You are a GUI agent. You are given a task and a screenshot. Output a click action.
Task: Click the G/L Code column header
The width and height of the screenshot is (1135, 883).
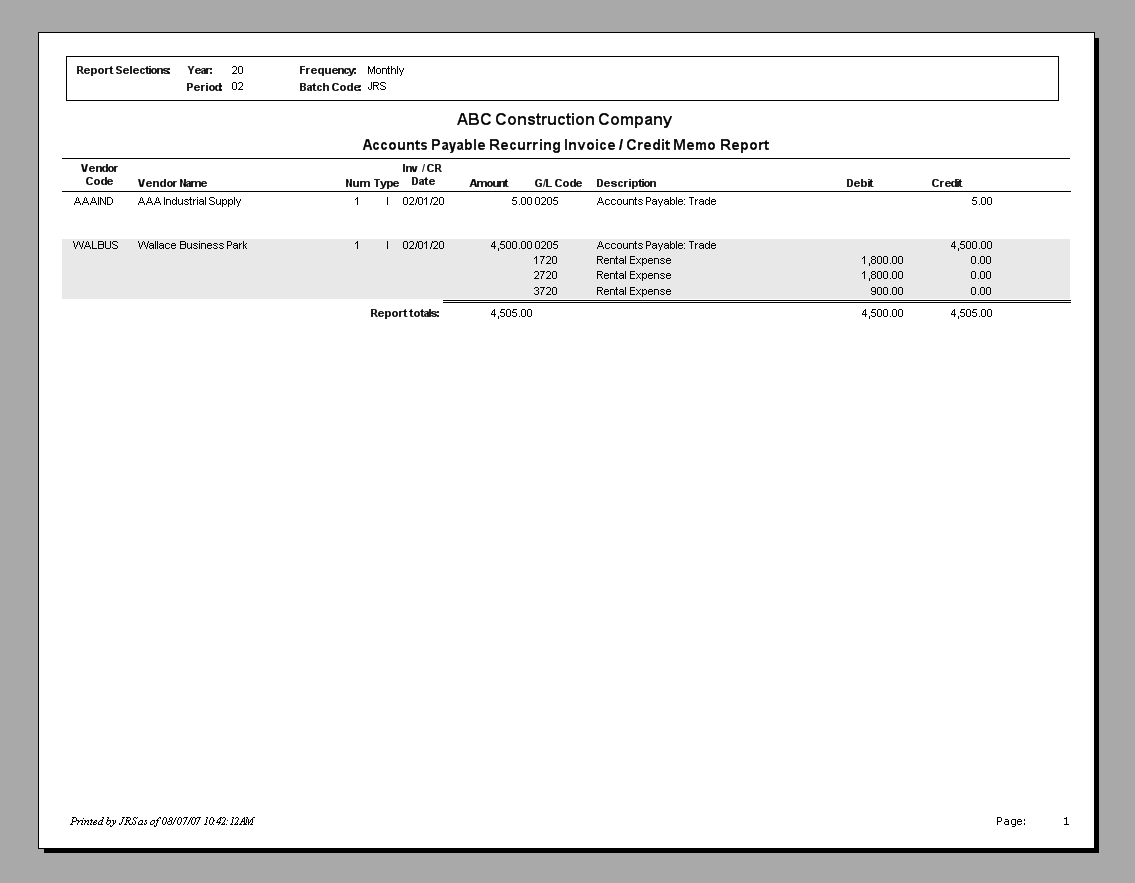pyautogui.click(x=558, y=183)
